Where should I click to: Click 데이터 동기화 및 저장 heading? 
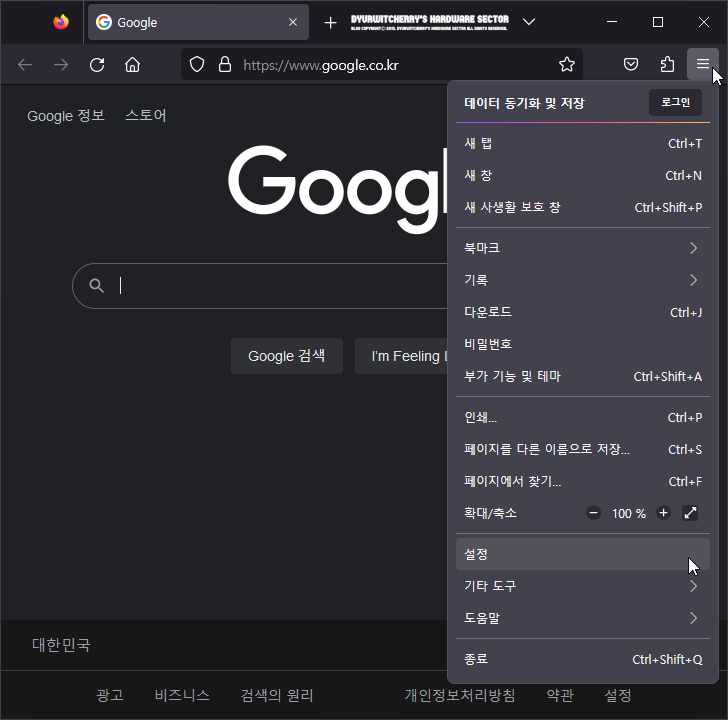tap(524, 103)
